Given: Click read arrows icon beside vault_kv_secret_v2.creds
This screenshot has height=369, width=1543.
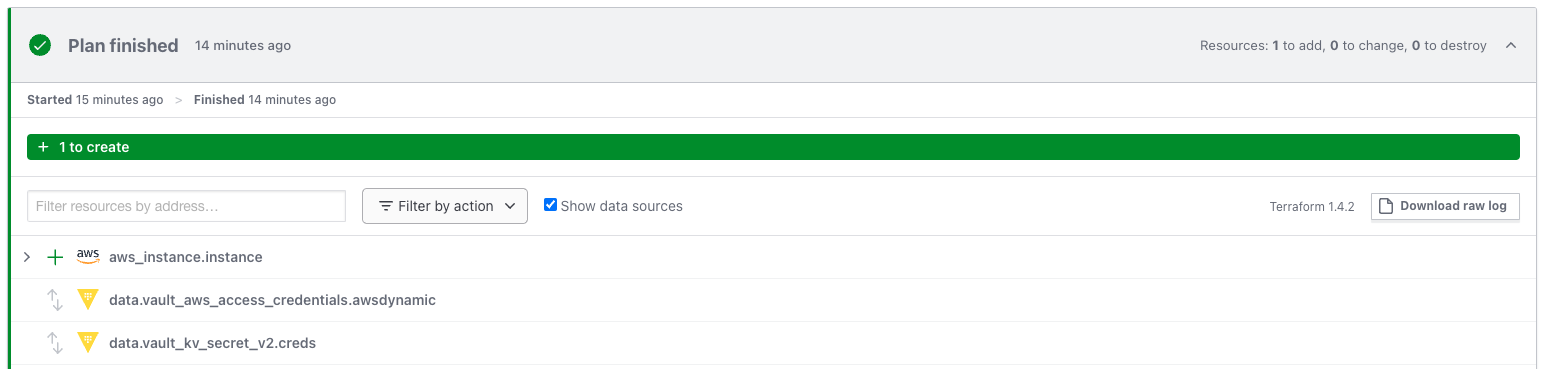Looking at the screenshot, I should click(x=56, y=343).
